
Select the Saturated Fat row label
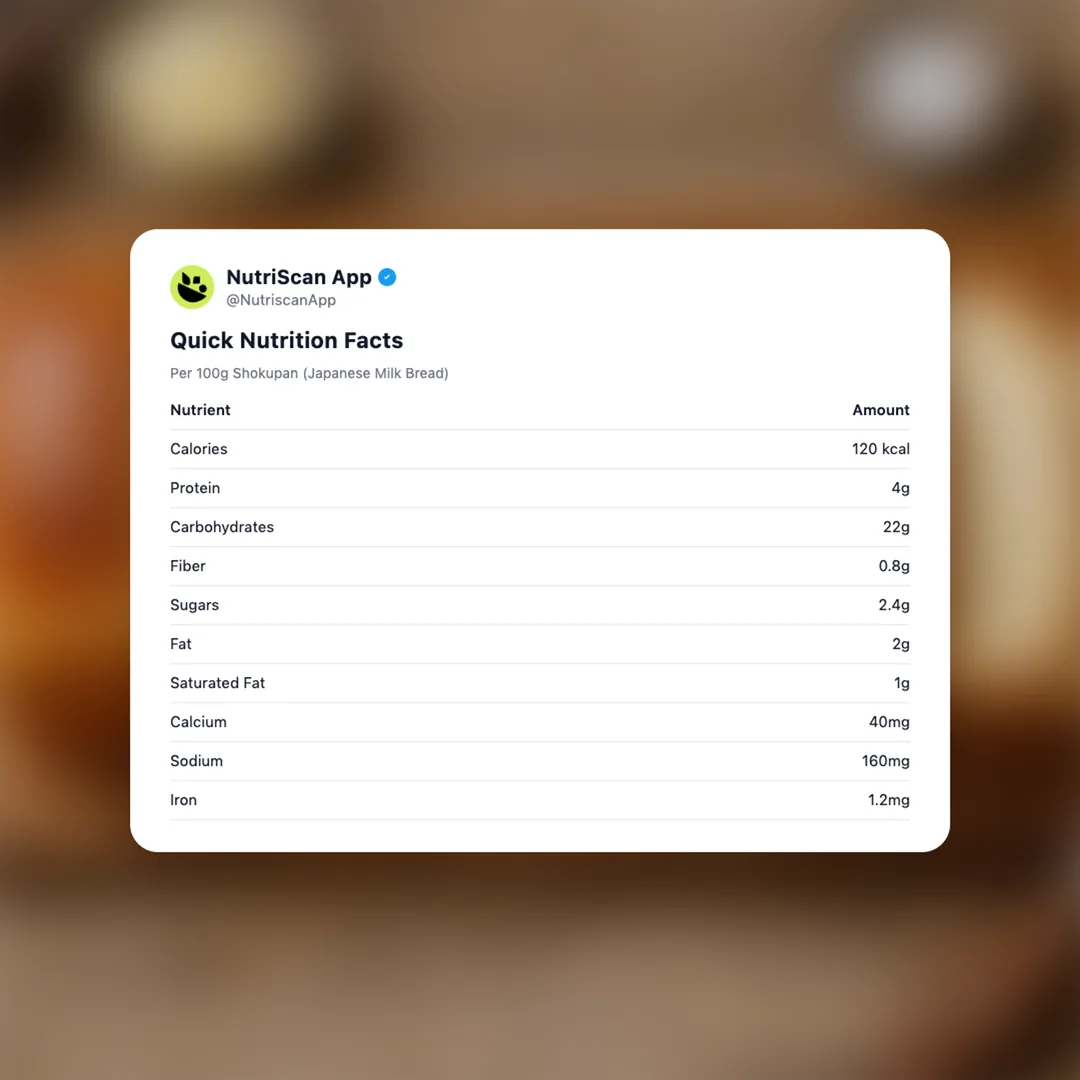point(217,683)
